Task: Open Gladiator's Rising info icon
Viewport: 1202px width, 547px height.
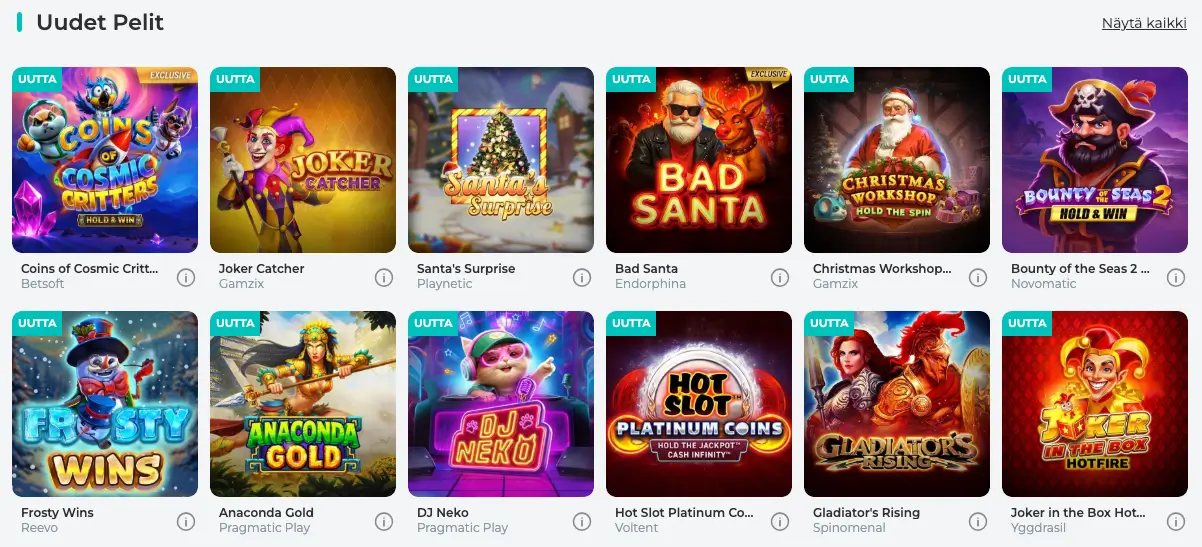Action: pyautogui.click(x=978, y=521)
